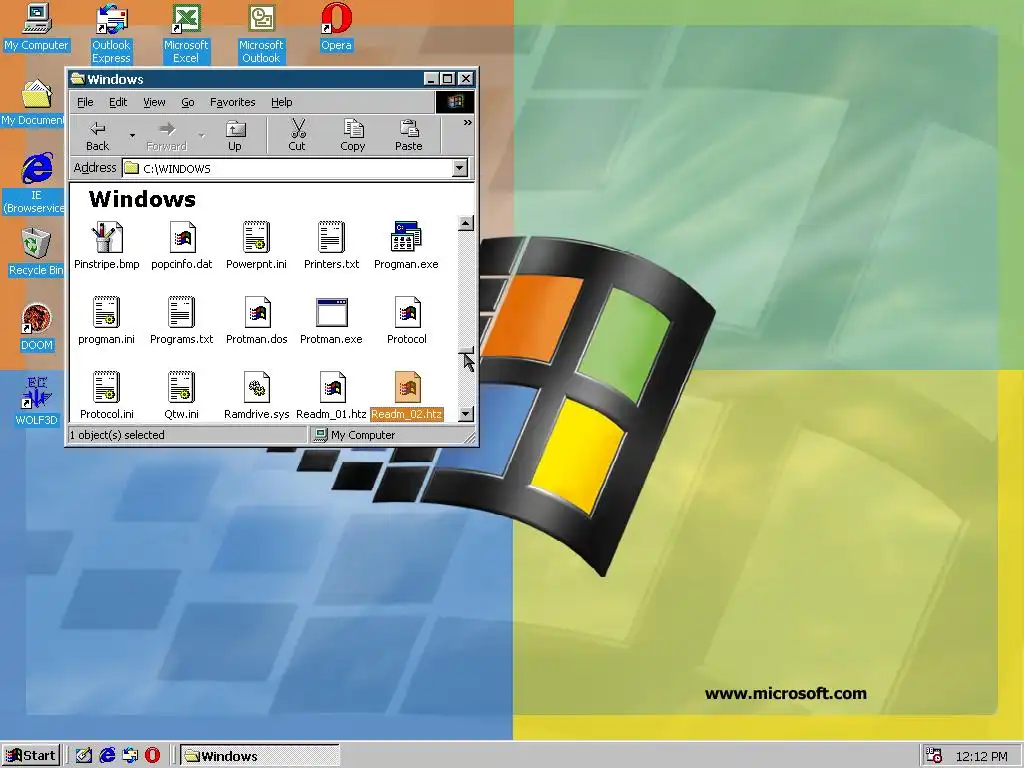Click Paste toolbar button

coord(409,136)
